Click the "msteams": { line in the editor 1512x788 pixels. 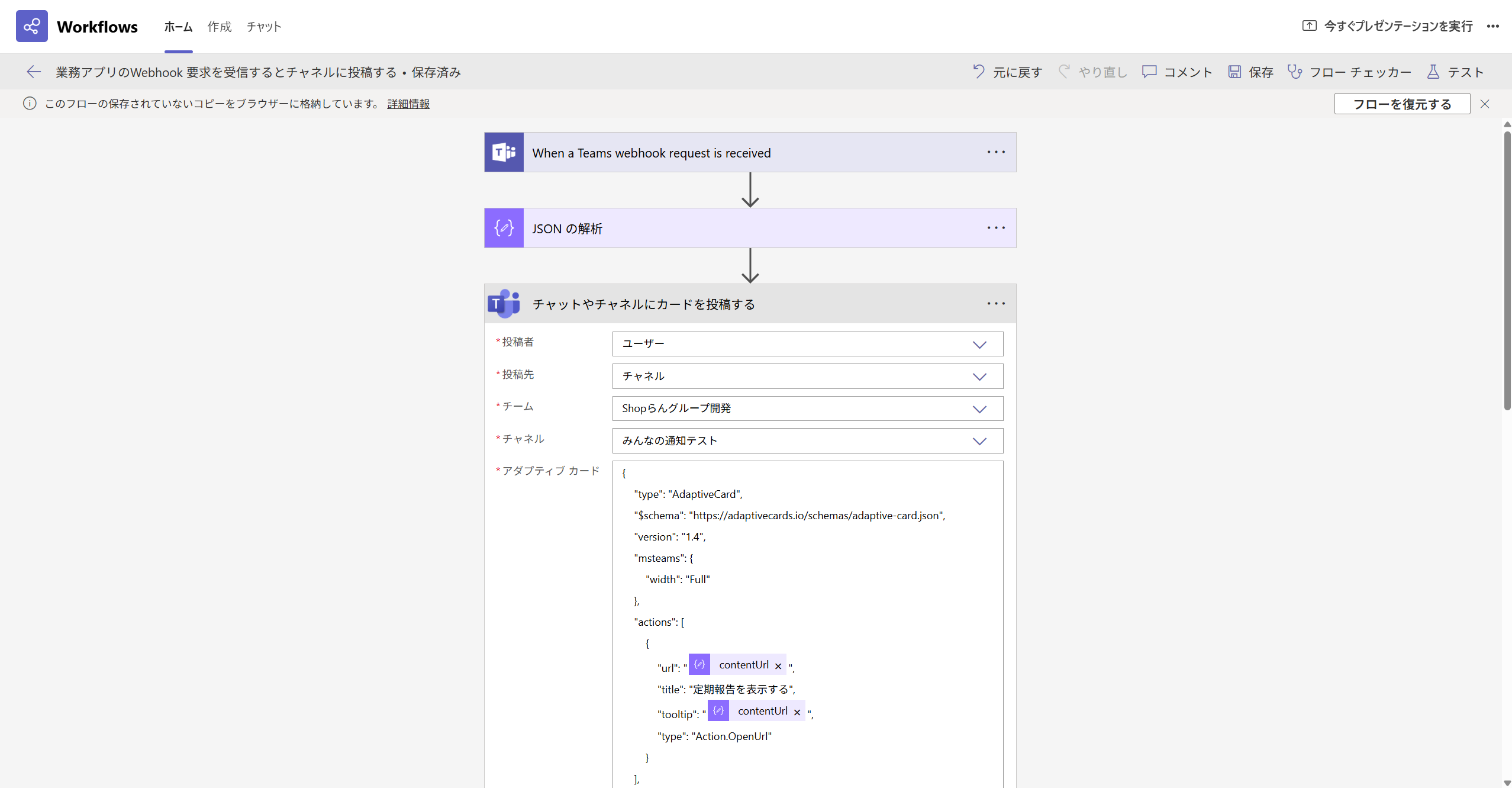coord(663,558)
